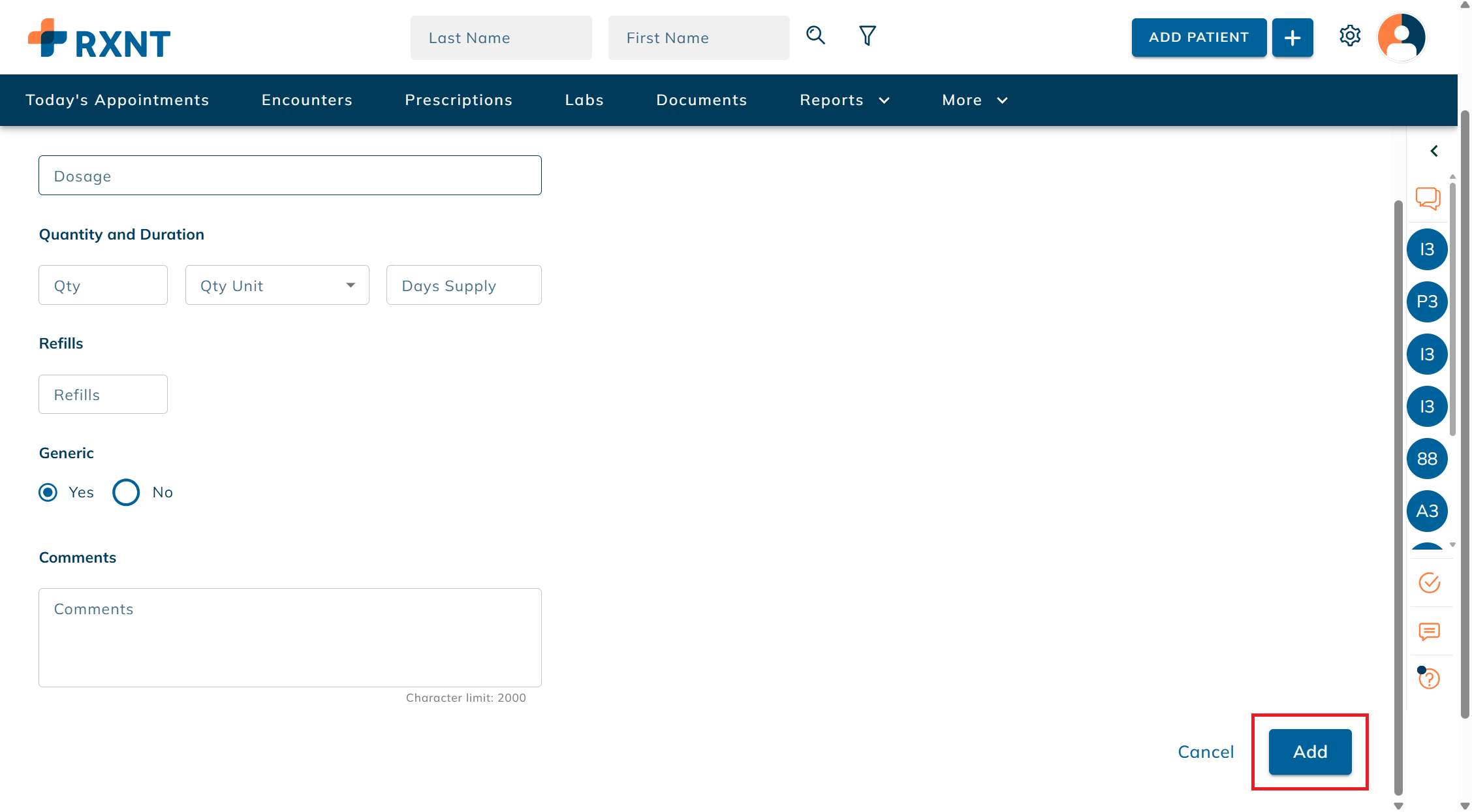Click the Dosage input field

pyautogui.click(x=290, y=175)
